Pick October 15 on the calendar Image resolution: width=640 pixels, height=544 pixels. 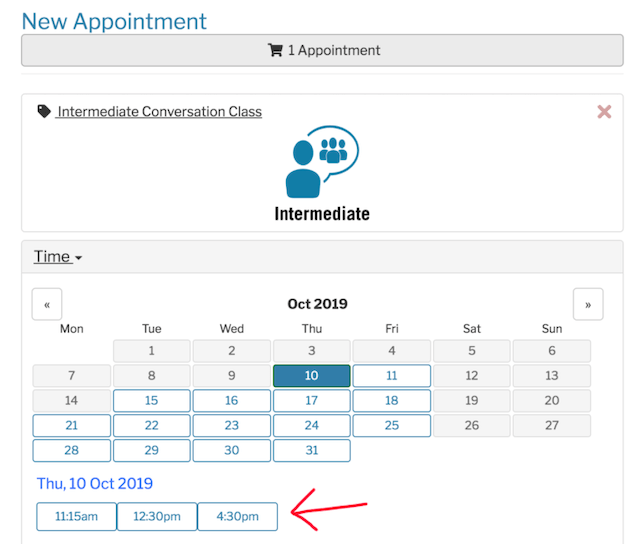(152, 401)
